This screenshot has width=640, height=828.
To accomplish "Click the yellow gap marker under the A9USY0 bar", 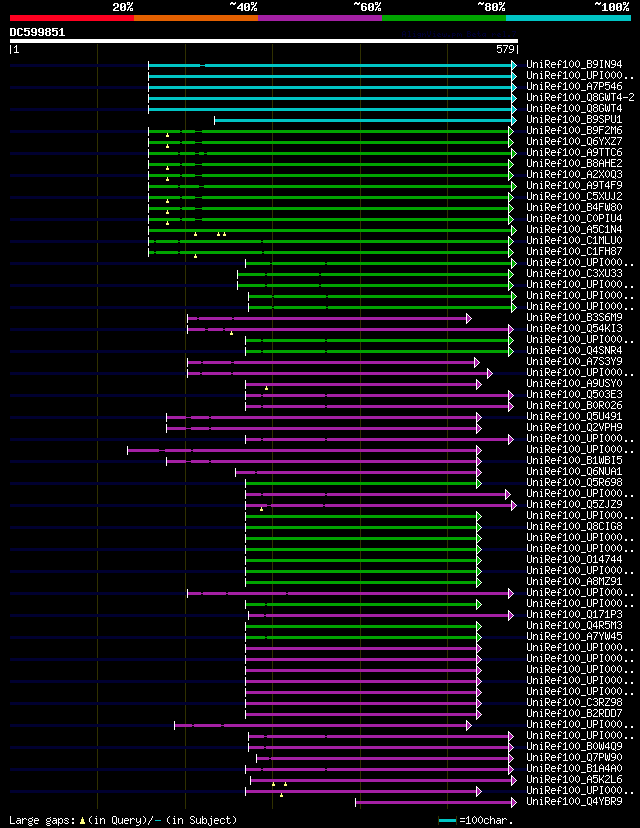I will coord(266,388).
